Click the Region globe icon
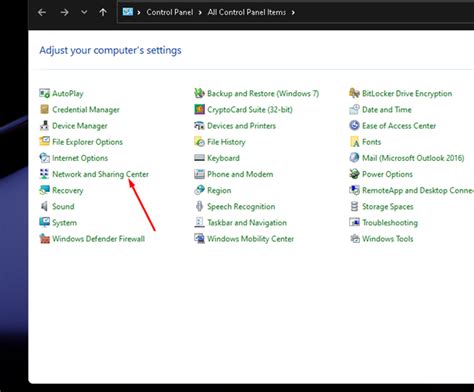This screenshot has height=392, width=474. pos(199,190)
